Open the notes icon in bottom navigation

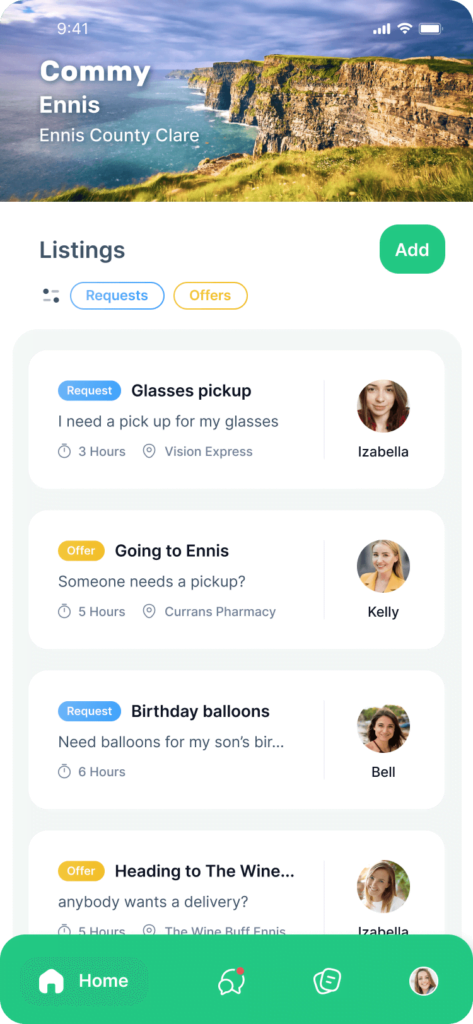[x=327, y=981]
